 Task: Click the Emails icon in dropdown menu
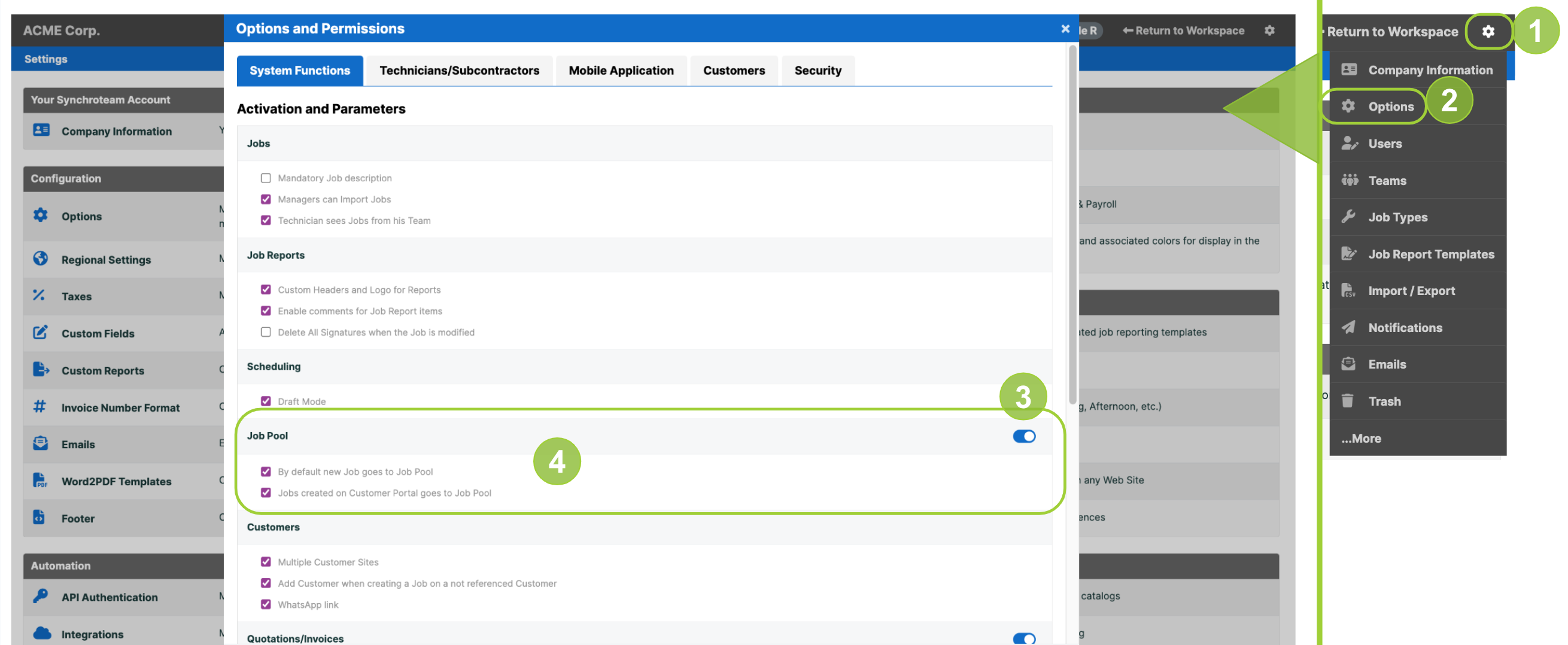click(1348, 364)
